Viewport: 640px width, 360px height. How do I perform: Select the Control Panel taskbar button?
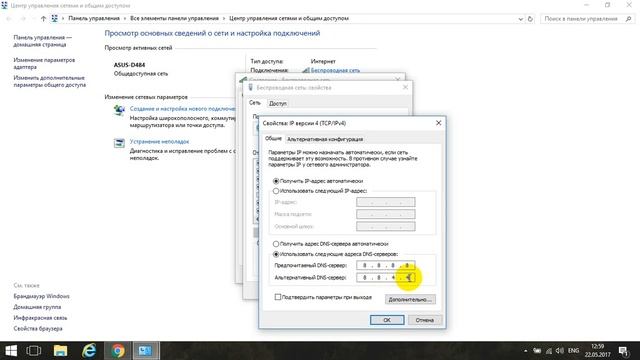pyautogui.click(x=145, y=351)
